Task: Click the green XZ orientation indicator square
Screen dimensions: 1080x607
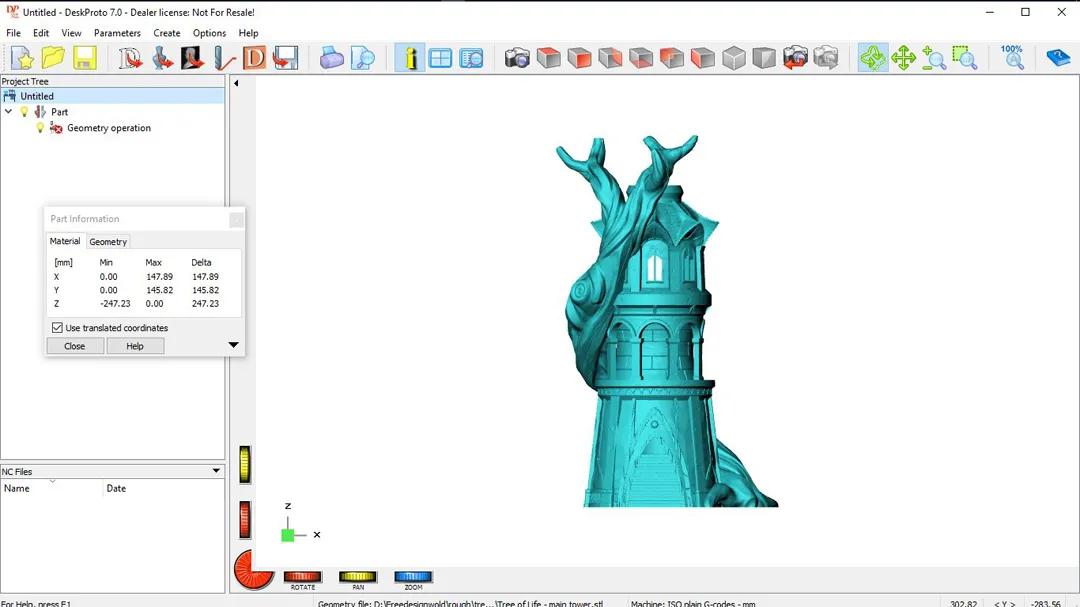Action: (288, 535)
